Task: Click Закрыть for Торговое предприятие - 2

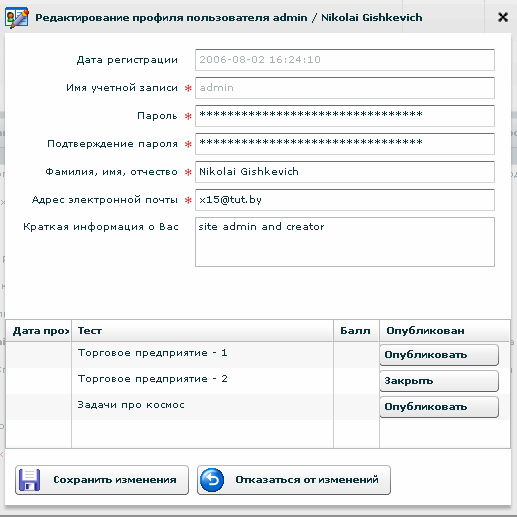Action: click(x=439, y=381)
